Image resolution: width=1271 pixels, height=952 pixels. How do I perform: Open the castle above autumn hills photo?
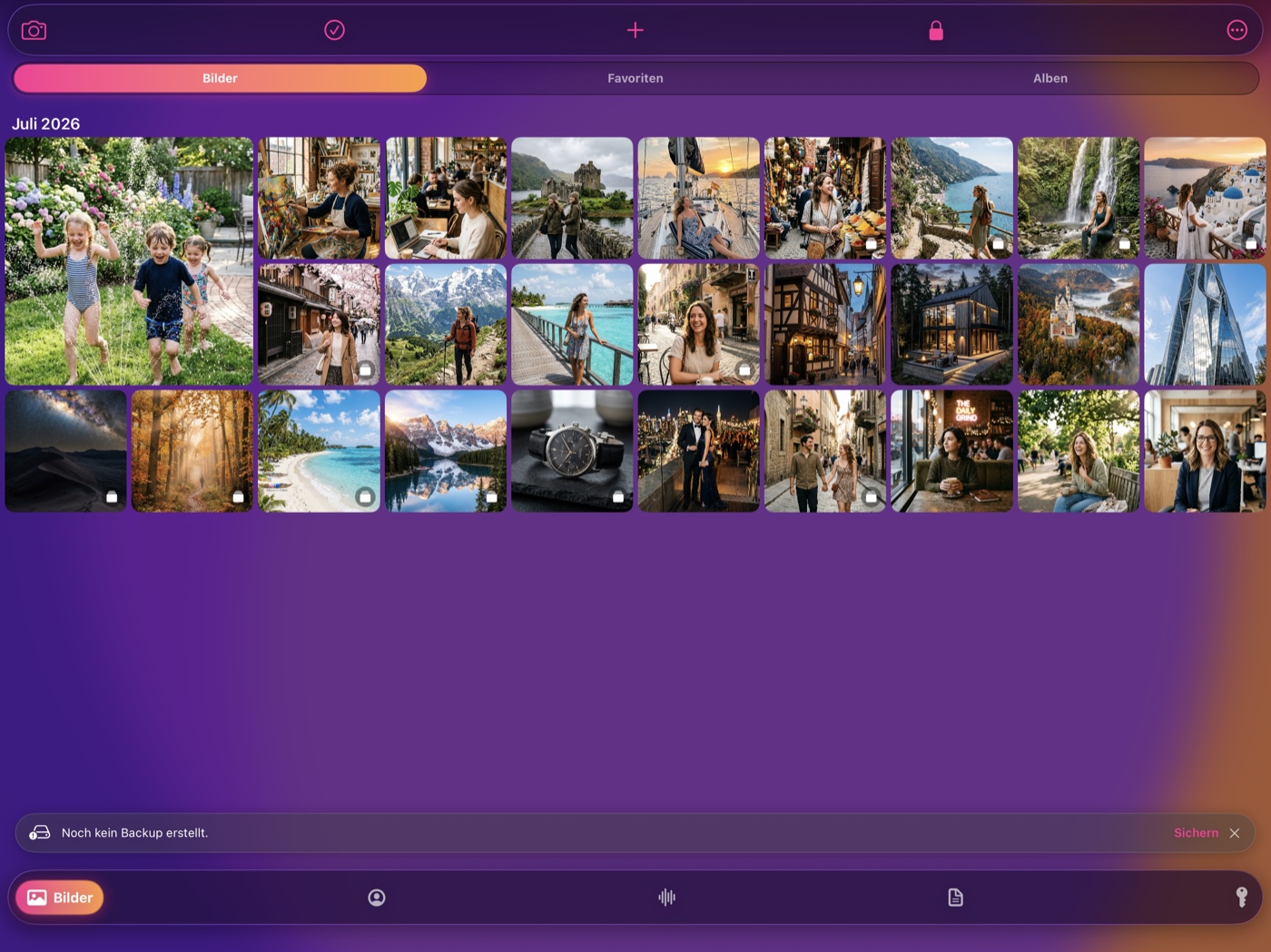[x=1079, y=325]
